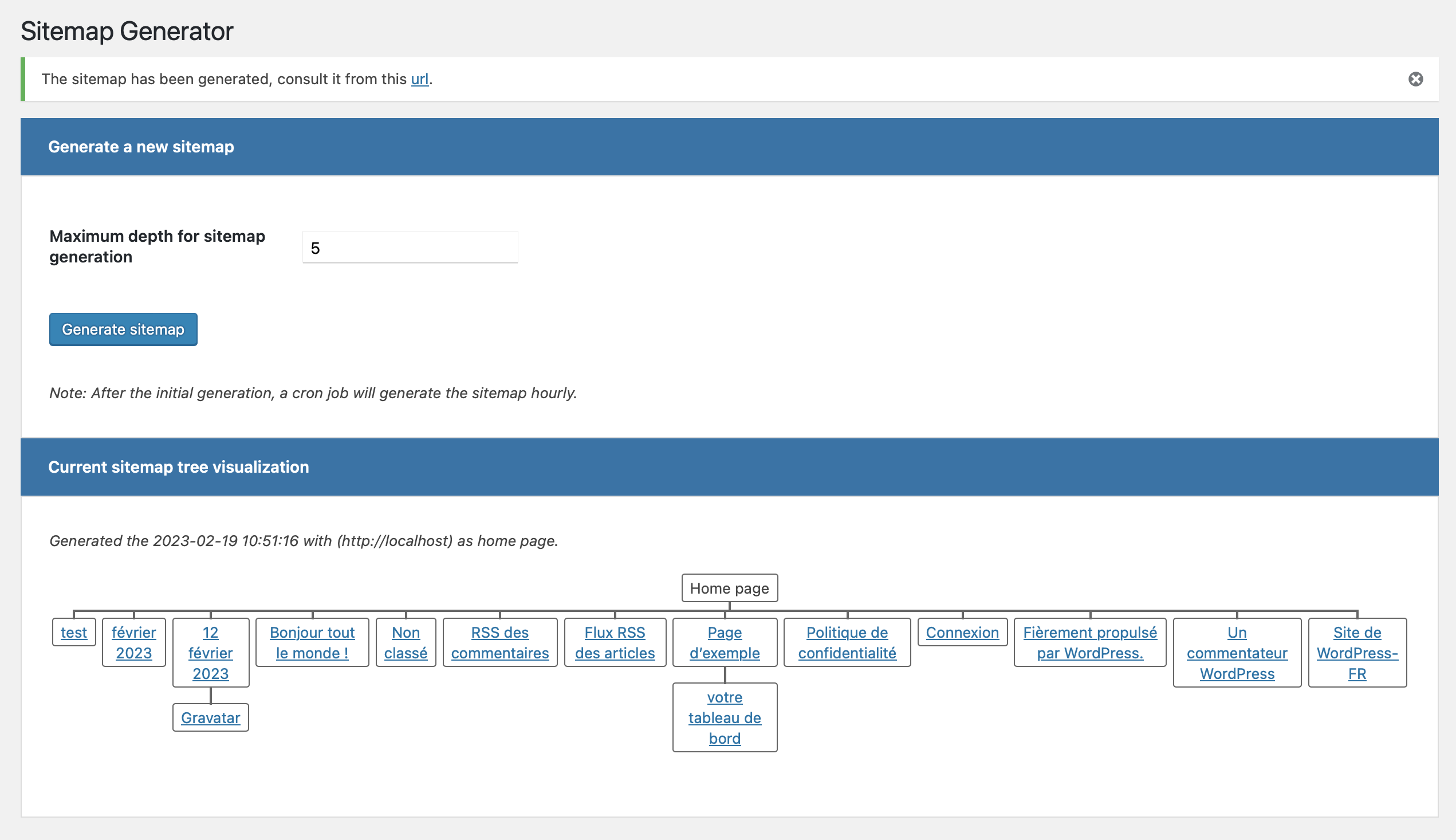1456x840 pixels.
Task: Dismiss the sitemap generated notice
Action: click(x=1415, y=79)
